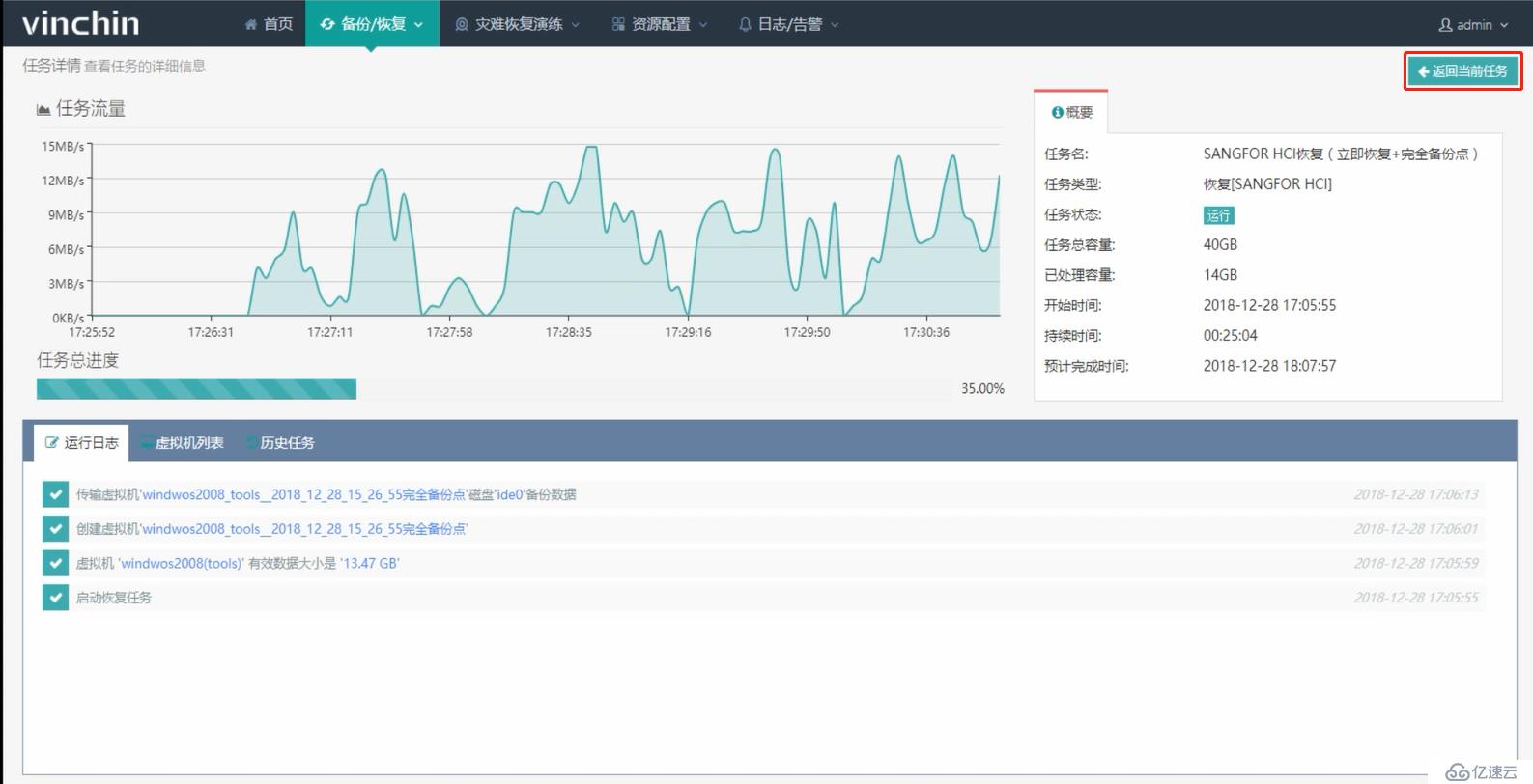Click the home icon beside 首页
The image size is (1533, 784).
tap(251, 24)
